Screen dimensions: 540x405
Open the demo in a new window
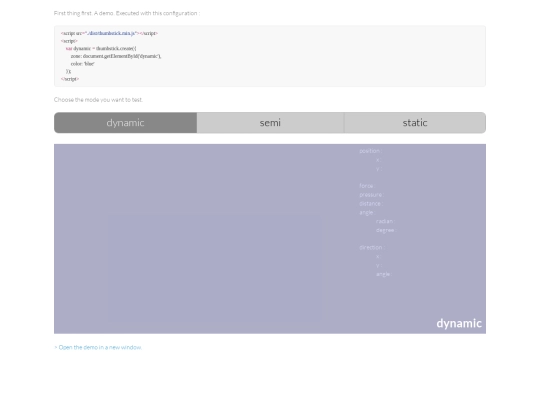click(98, 347)
